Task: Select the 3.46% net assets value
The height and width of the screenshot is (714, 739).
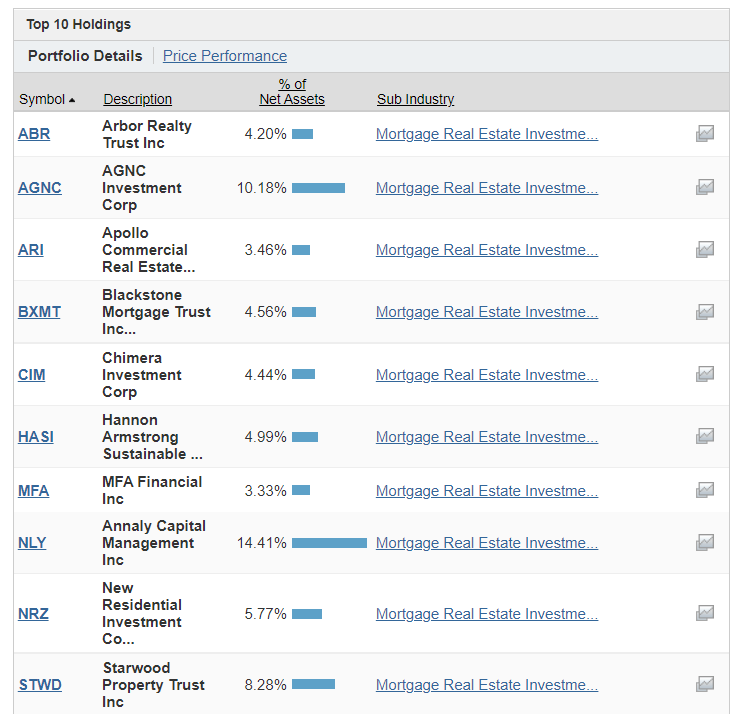Action: click(265, 250)
